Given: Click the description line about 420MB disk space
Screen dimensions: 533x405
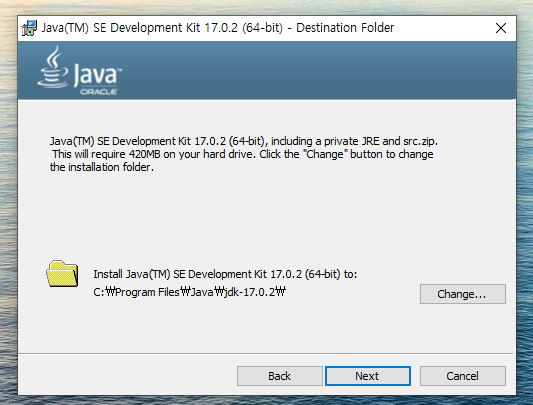Looking at the screenshot, I should click(x=243, y=154).
